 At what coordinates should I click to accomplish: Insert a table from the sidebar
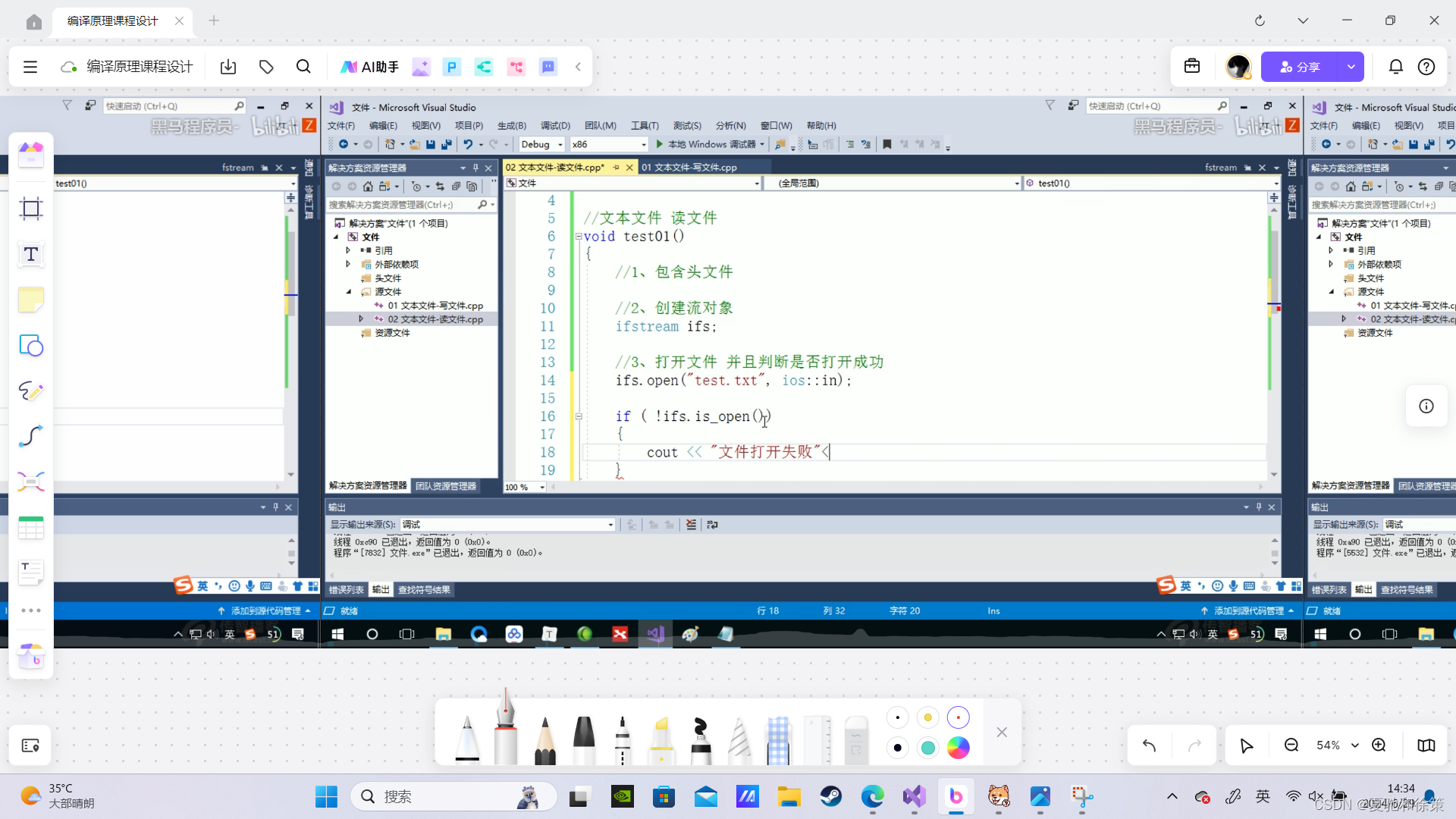(31, 528)
